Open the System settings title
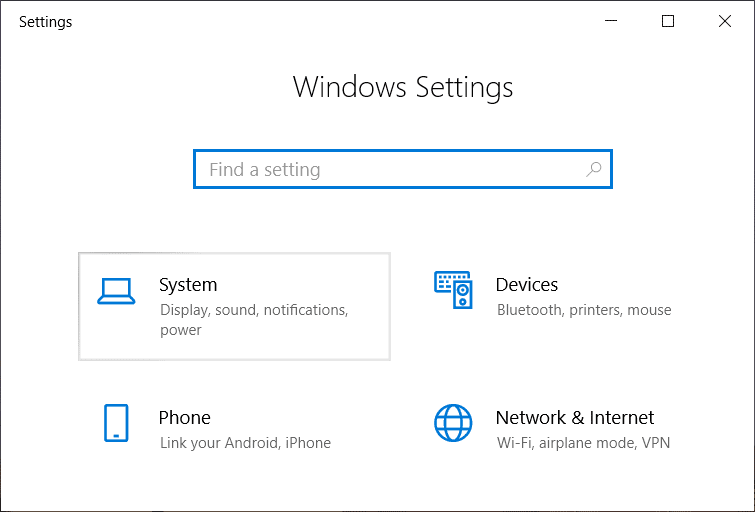Image resolution: width=755 pixels, height=512 pixels. coord(188,285)
